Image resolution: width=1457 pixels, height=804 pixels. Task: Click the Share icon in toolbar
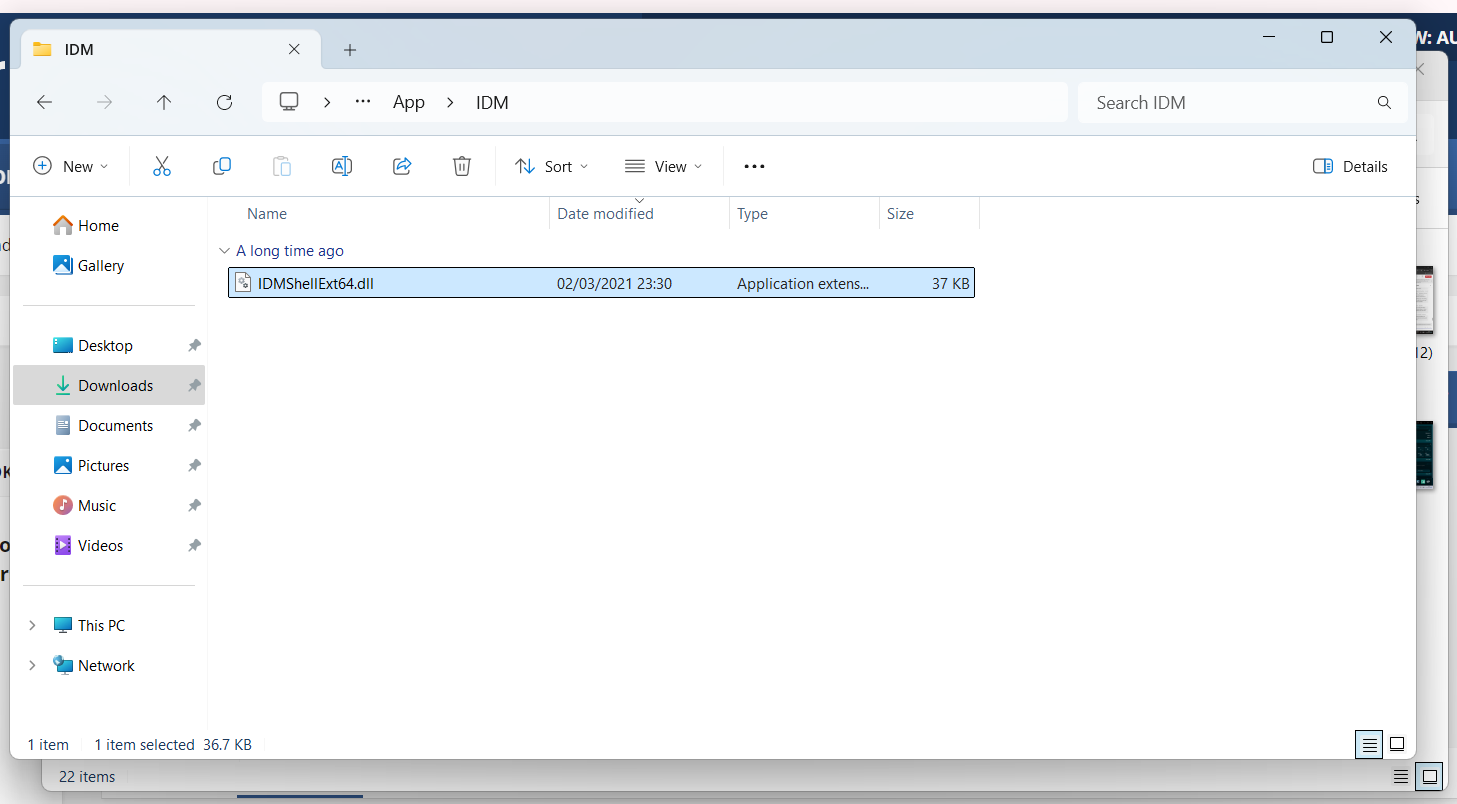[x=402, y=167]
